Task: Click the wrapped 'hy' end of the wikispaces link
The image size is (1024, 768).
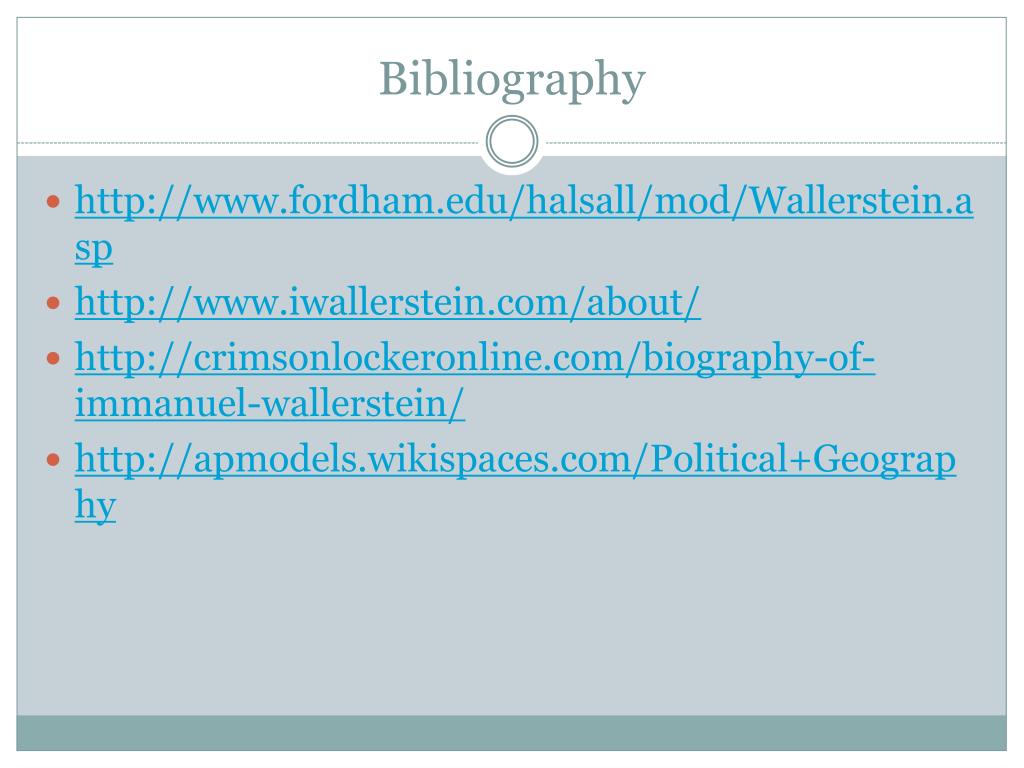Action: 96,506
